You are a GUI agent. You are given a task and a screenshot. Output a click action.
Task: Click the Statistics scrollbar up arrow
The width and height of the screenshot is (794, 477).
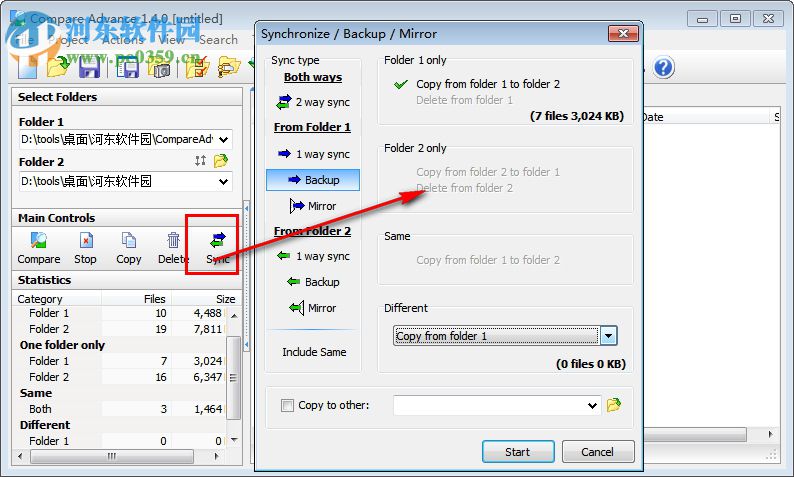coord(234,315)
